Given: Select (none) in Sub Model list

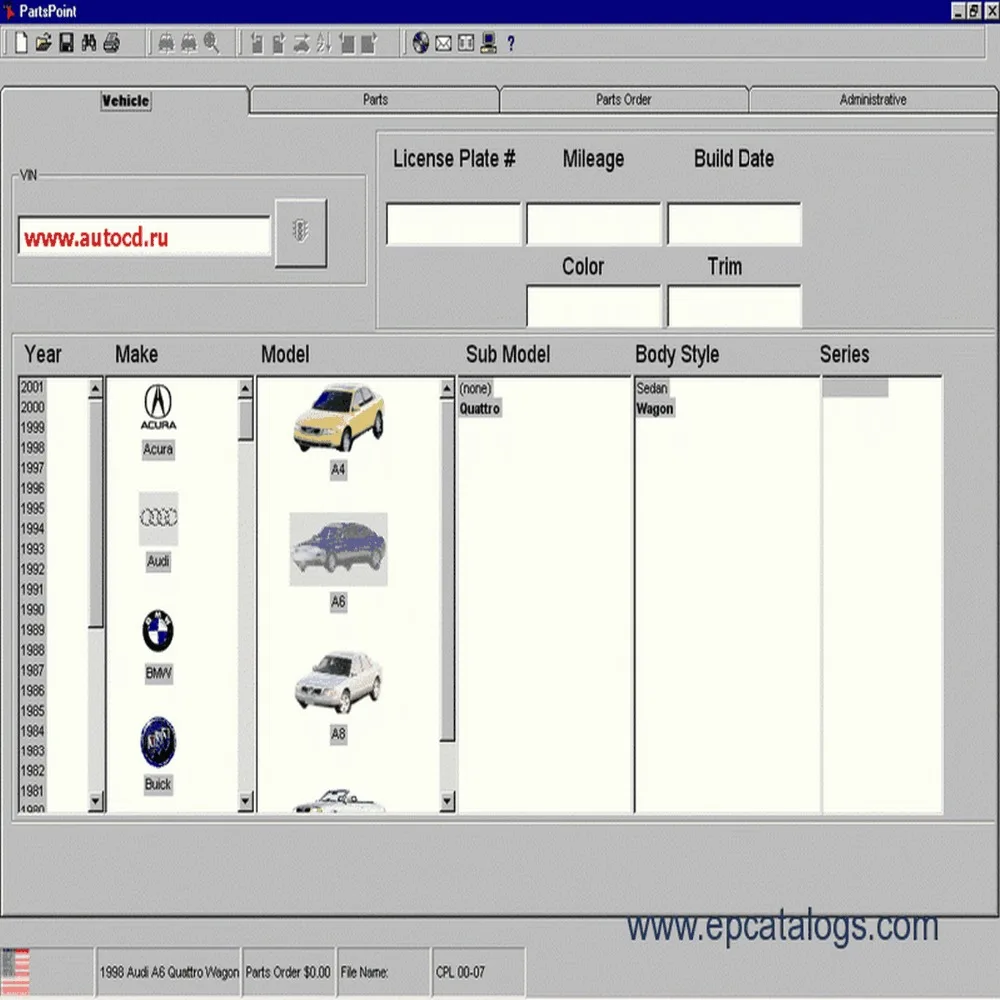Looking at the screenshot, I should (x=475, y=388).
